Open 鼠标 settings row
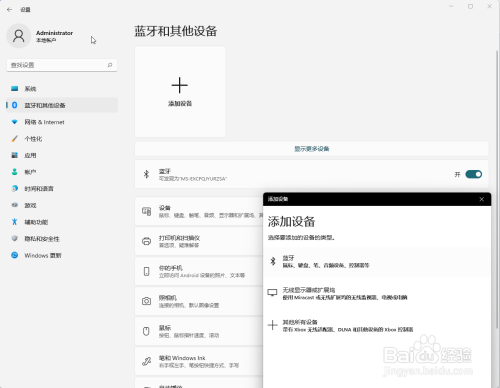The image size is (500, 388). [199, 331]
